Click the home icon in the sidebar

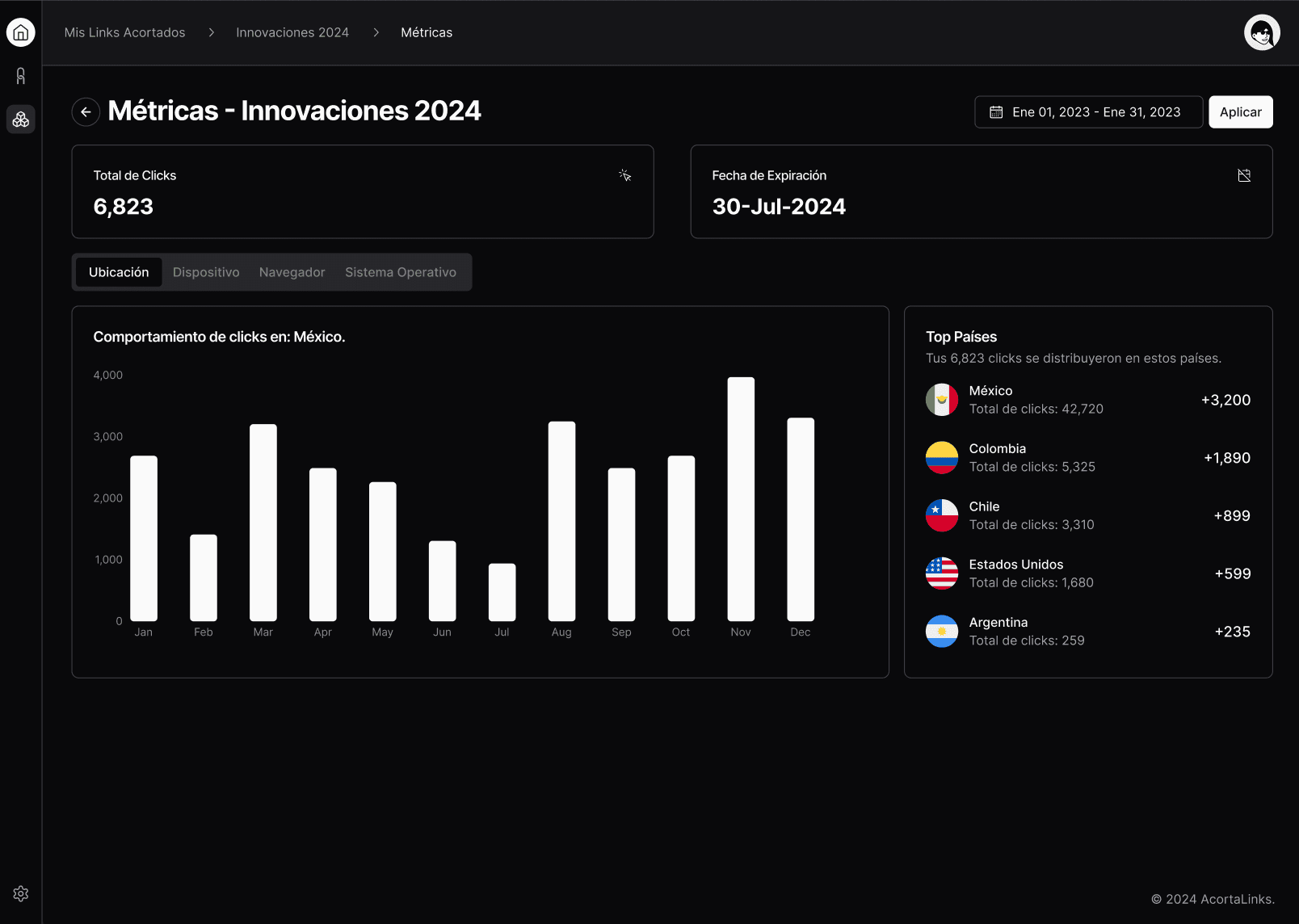(21, 32)
